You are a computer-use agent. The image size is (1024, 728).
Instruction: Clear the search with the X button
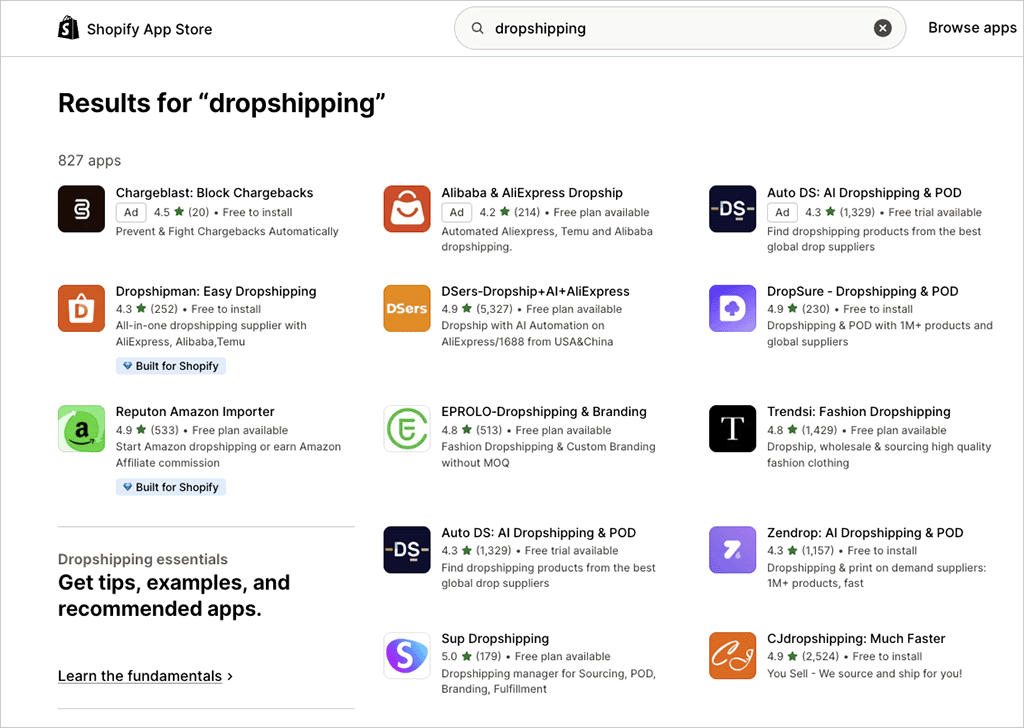(x=882, y=28)
